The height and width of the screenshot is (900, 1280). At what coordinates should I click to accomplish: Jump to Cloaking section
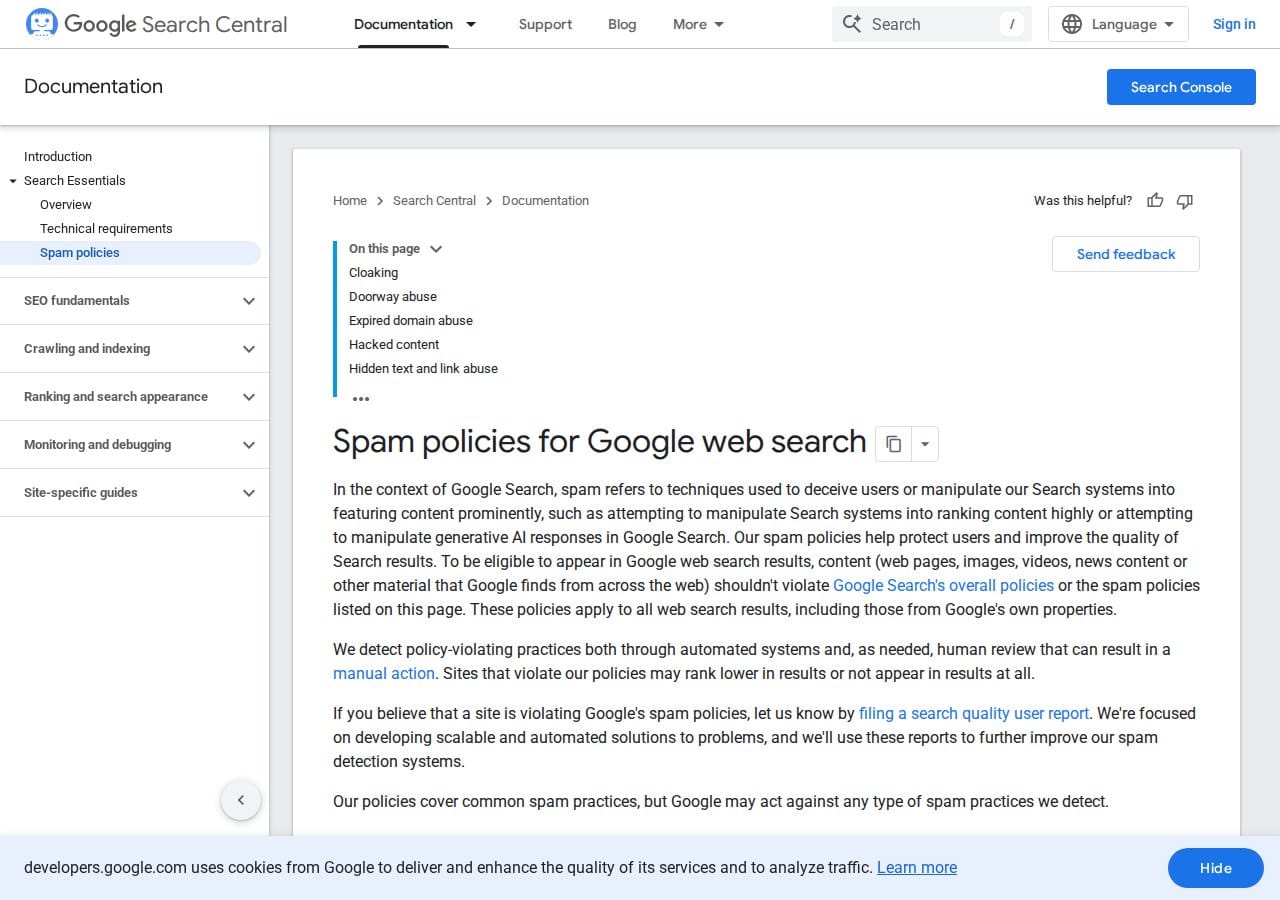(x=373, y=273)
